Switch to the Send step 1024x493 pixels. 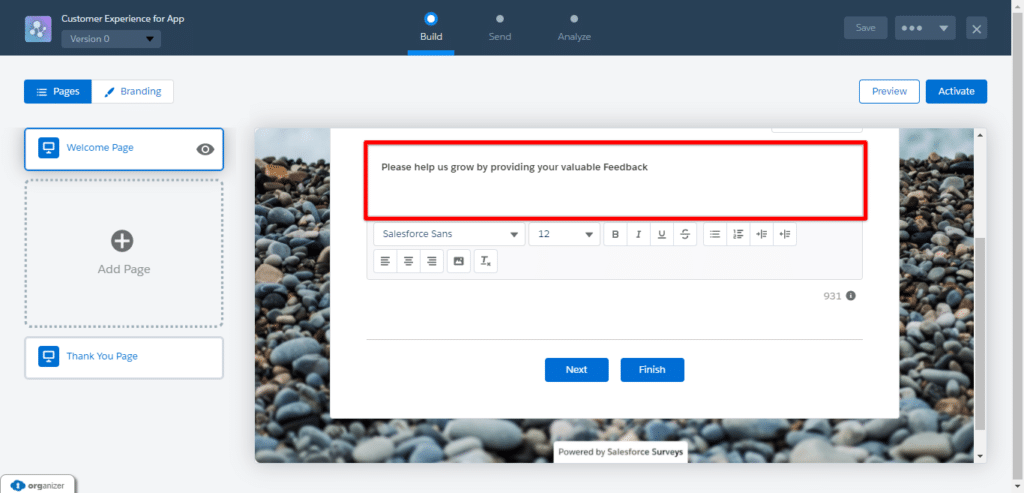tap(500, 27)
